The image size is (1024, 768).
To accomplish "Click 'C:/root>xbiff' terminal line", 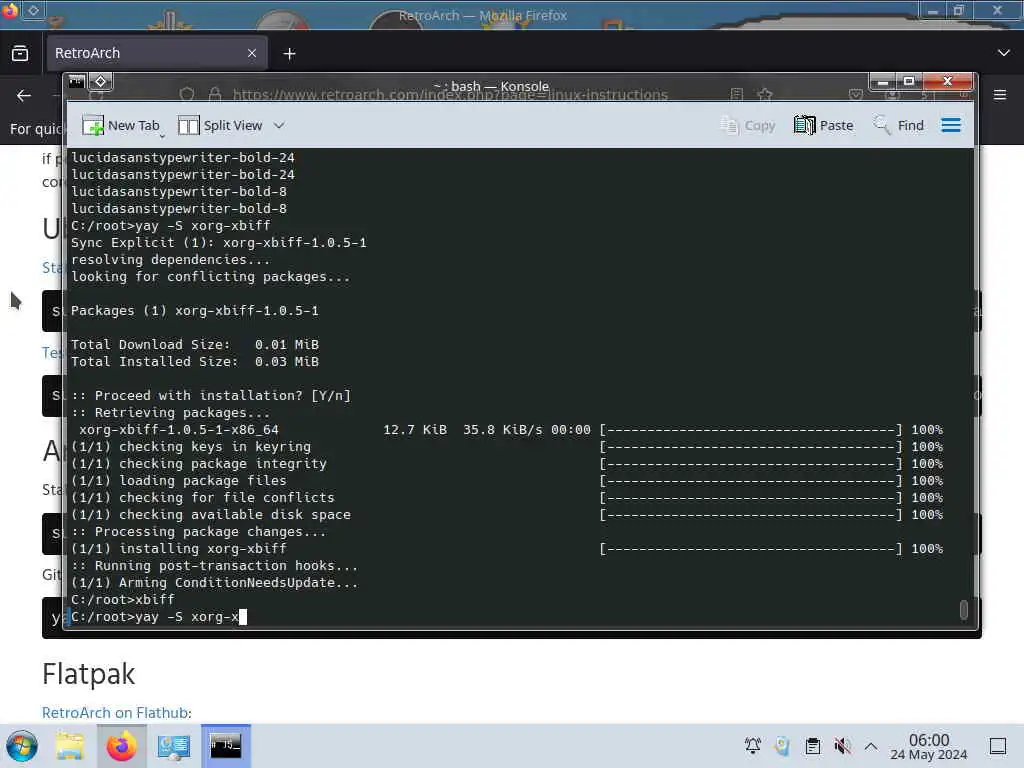I will (x=123, y=600).
